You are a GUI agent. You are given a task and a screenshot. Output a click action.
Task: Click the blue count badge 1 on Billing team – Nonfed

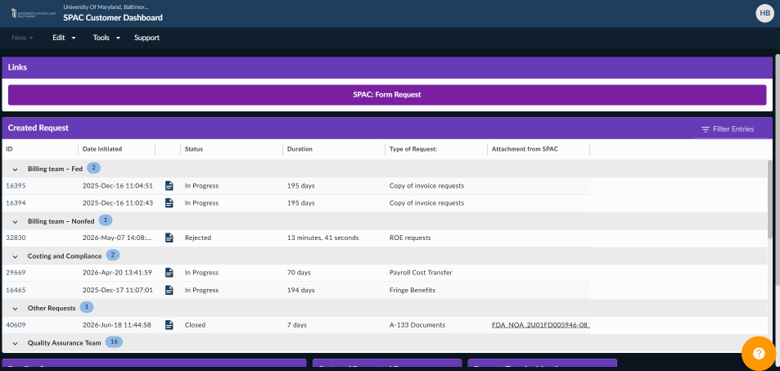click(x=105, y=220)
